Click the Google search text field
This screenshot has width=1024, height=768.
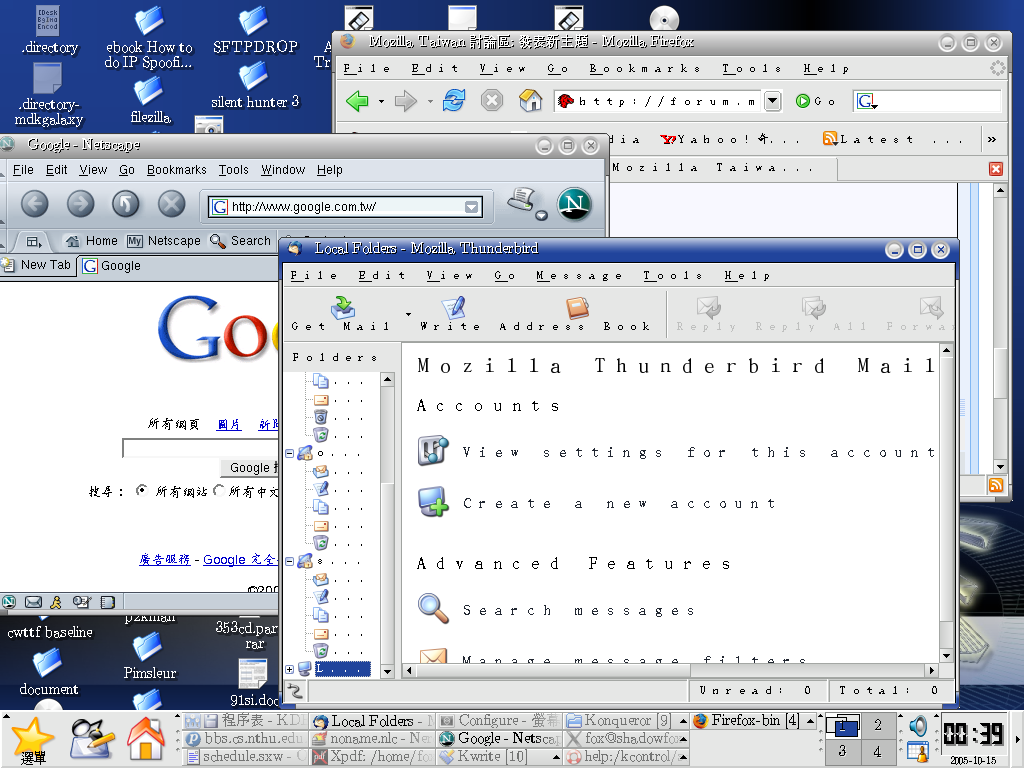(x=200, y=448)
